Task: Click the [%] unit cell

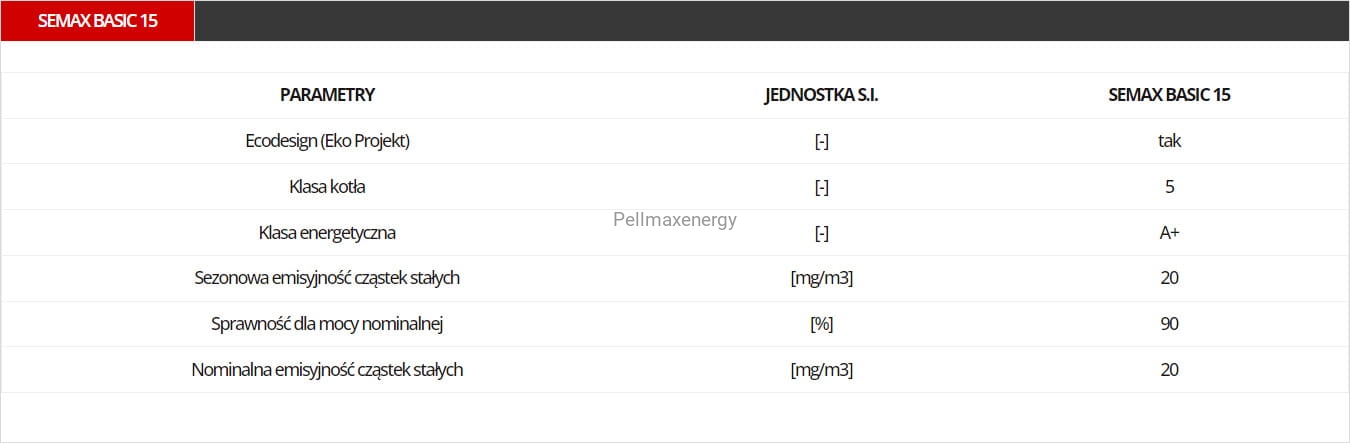Action: (821, 324)
